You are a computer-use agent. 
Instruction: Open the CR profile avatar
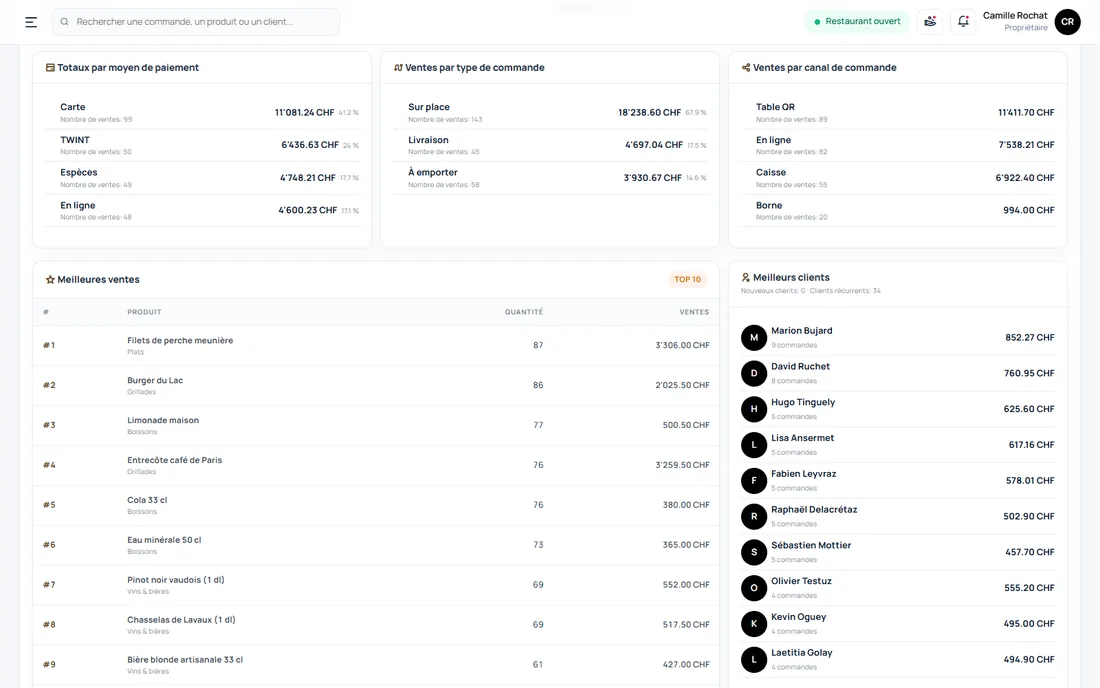click(x=1067, y=22)
